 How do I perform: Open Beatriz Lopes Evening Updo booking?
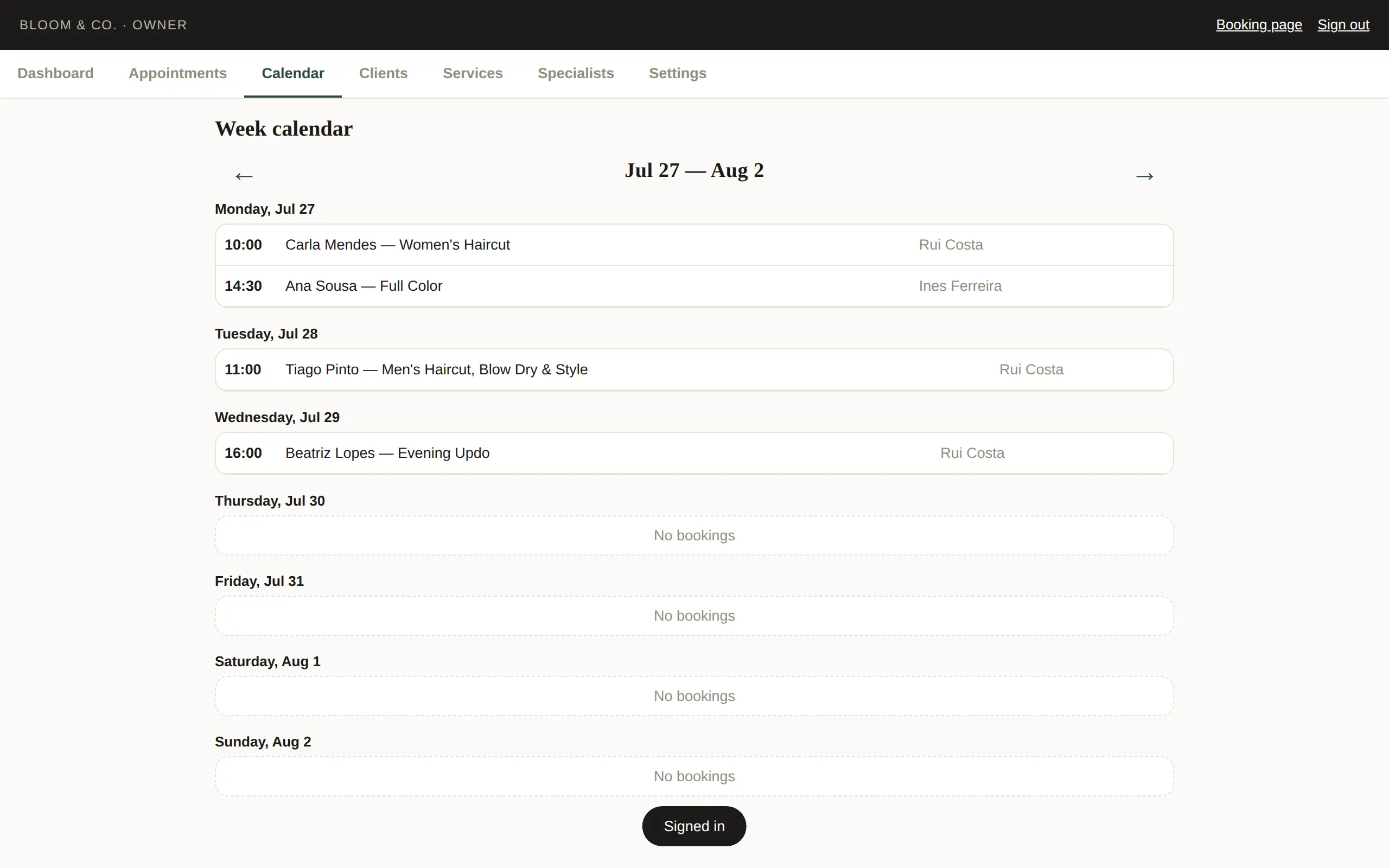(694, 454)
